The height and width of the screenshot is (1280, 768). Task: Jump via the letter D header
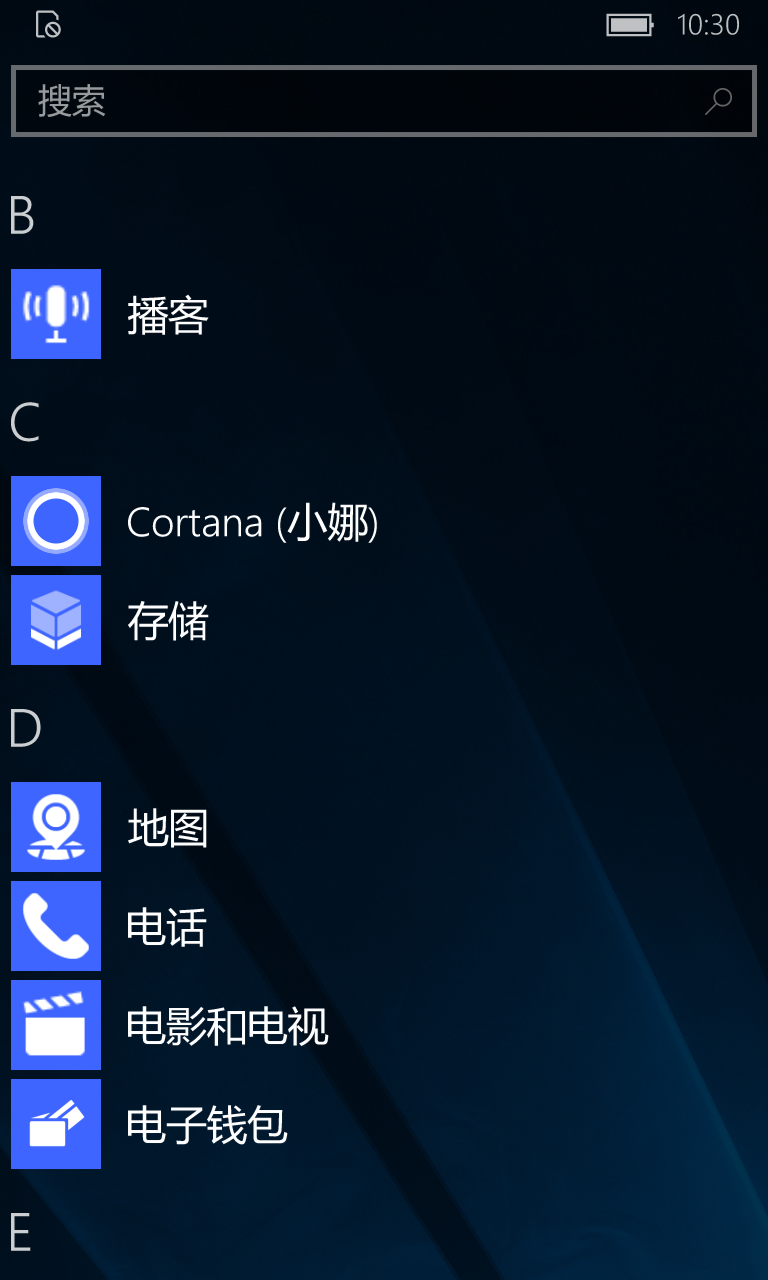25,729
